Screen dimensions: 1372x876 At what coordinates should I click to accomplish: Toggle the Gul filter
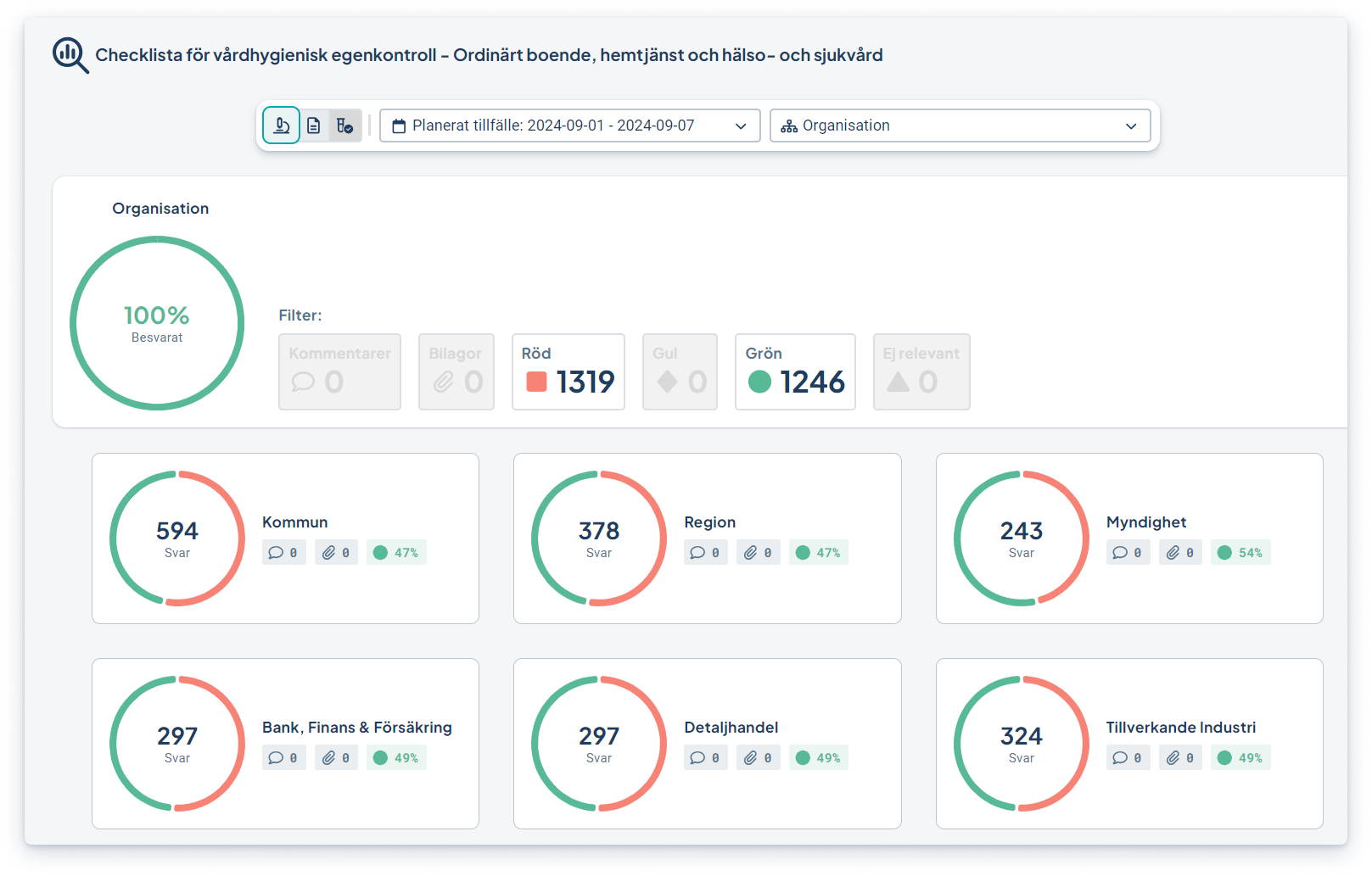[680, 371]
